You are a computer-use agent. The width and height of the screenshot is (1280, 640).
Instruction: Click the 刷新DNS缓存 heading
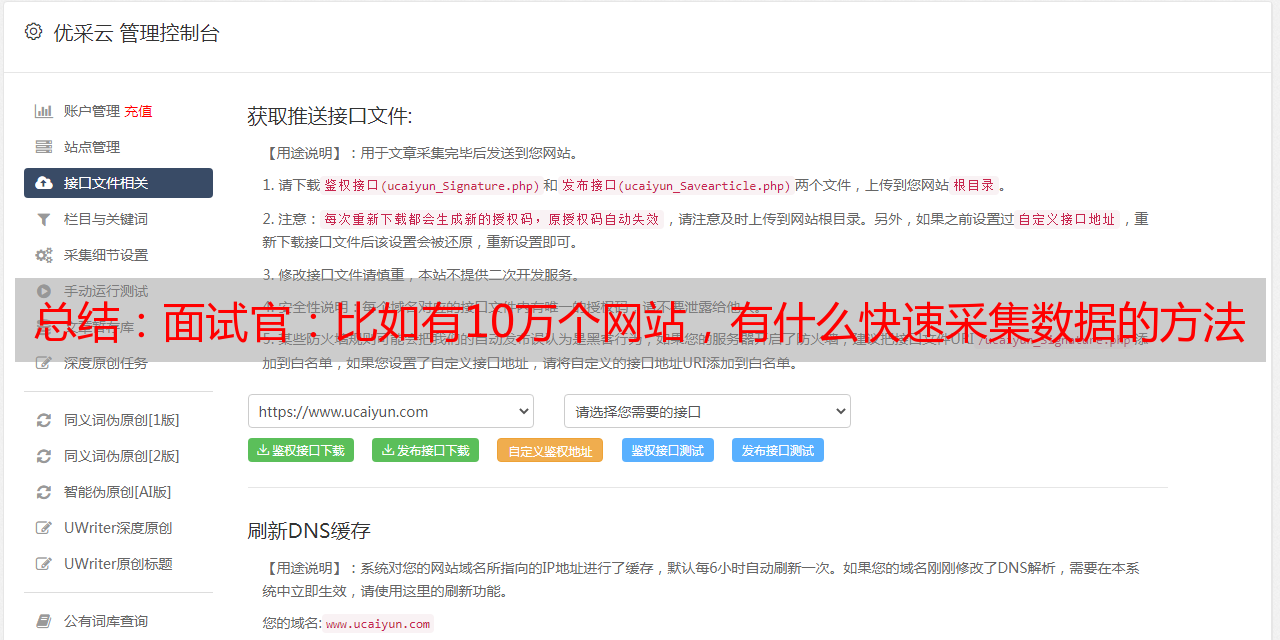pos(309,530)
